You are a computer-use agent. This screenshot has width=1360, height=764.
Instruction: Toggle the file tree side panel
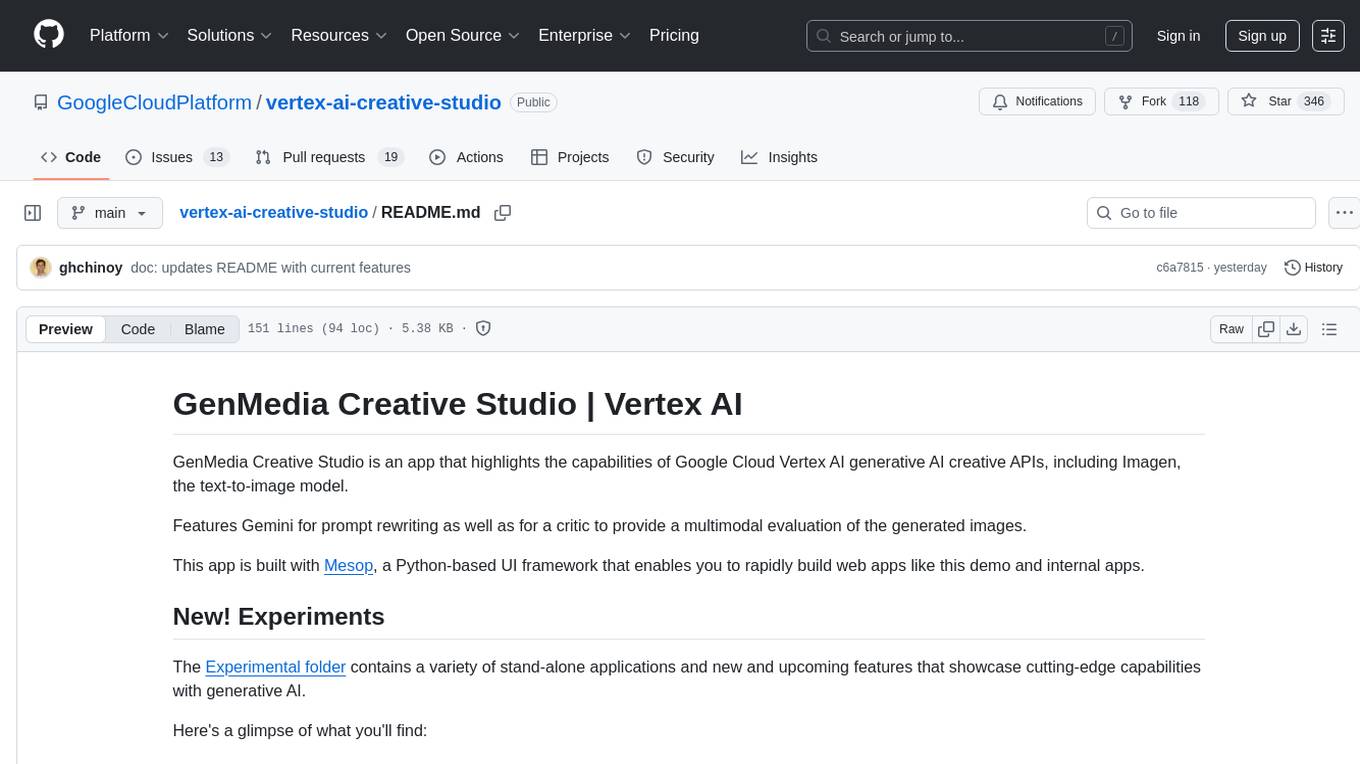(x=33, y=213)
